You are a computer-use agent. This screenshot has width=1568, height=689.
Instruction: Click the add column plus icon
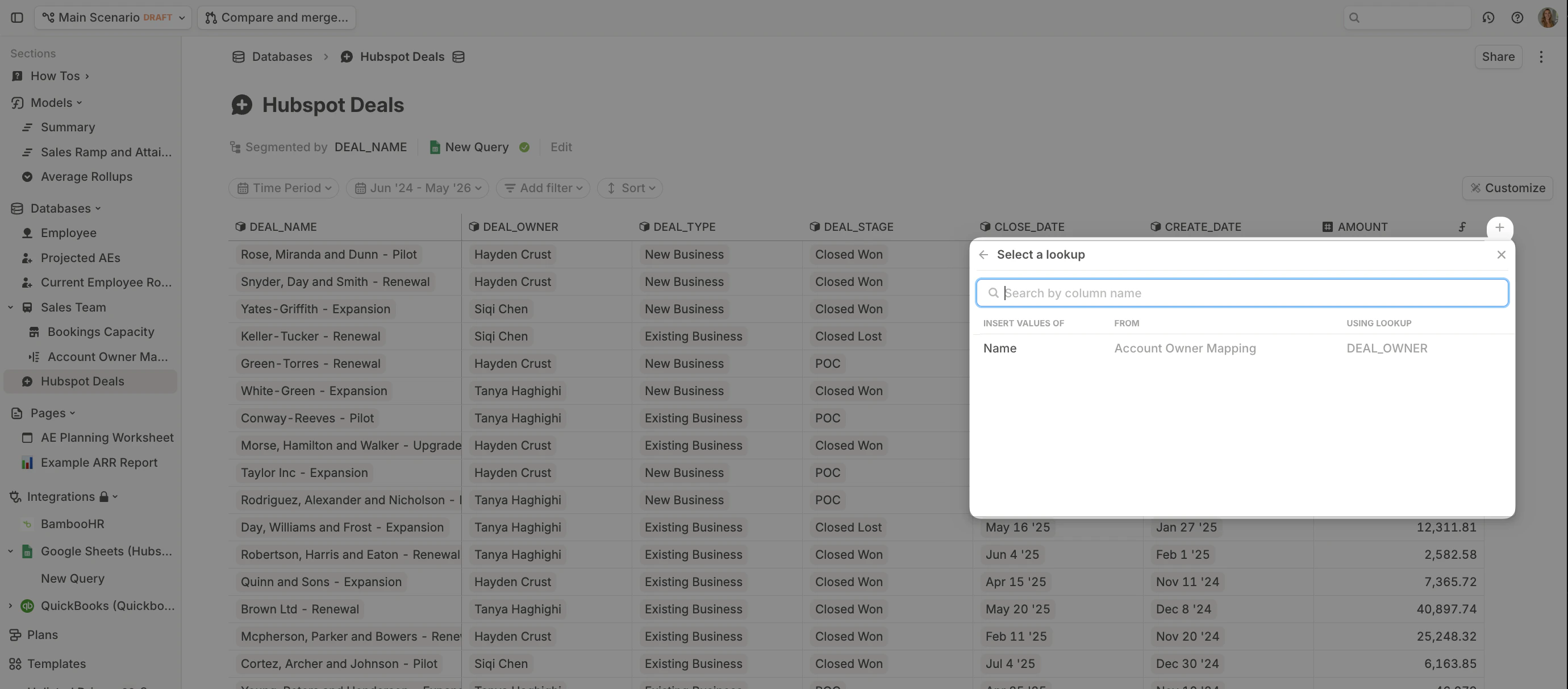(x=1500, y=229)
